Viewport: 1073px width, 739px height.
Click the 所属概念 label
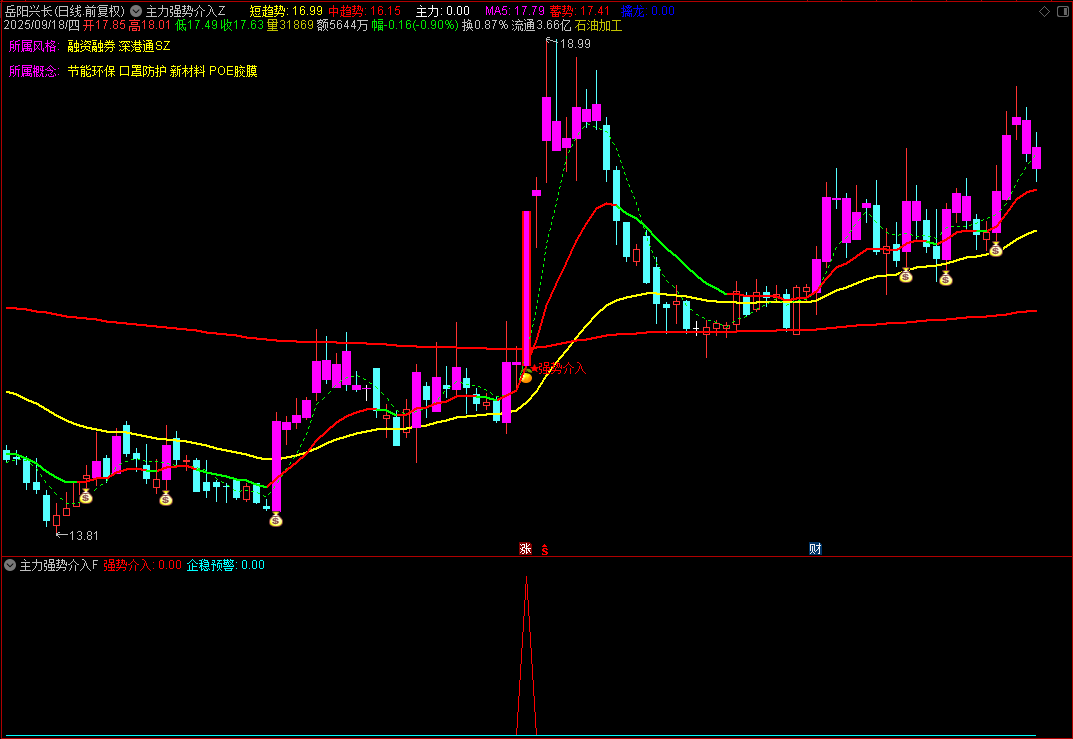tap(34, 71)
